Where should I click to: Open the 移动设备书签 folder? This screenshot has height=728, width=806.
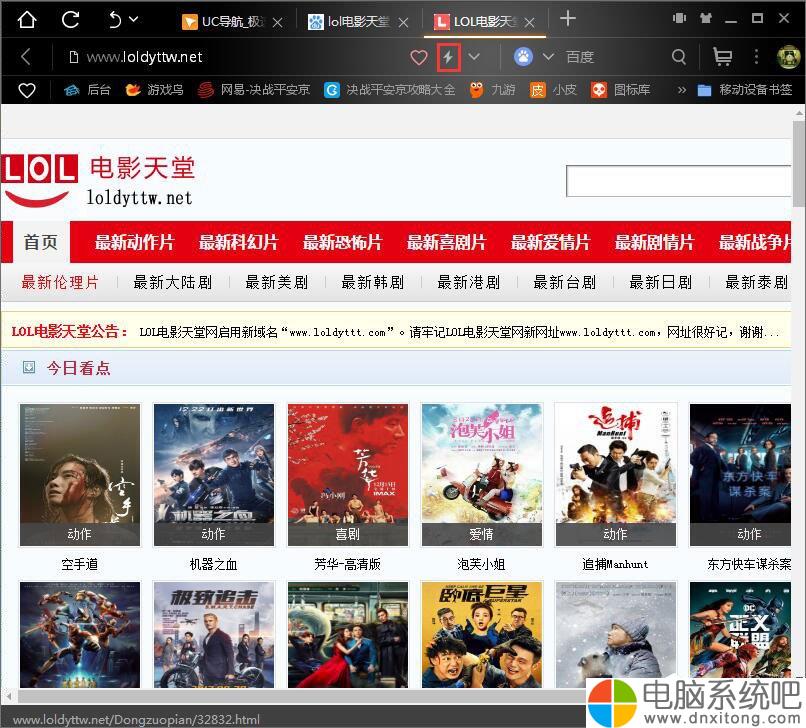click(x=745, y=90)
